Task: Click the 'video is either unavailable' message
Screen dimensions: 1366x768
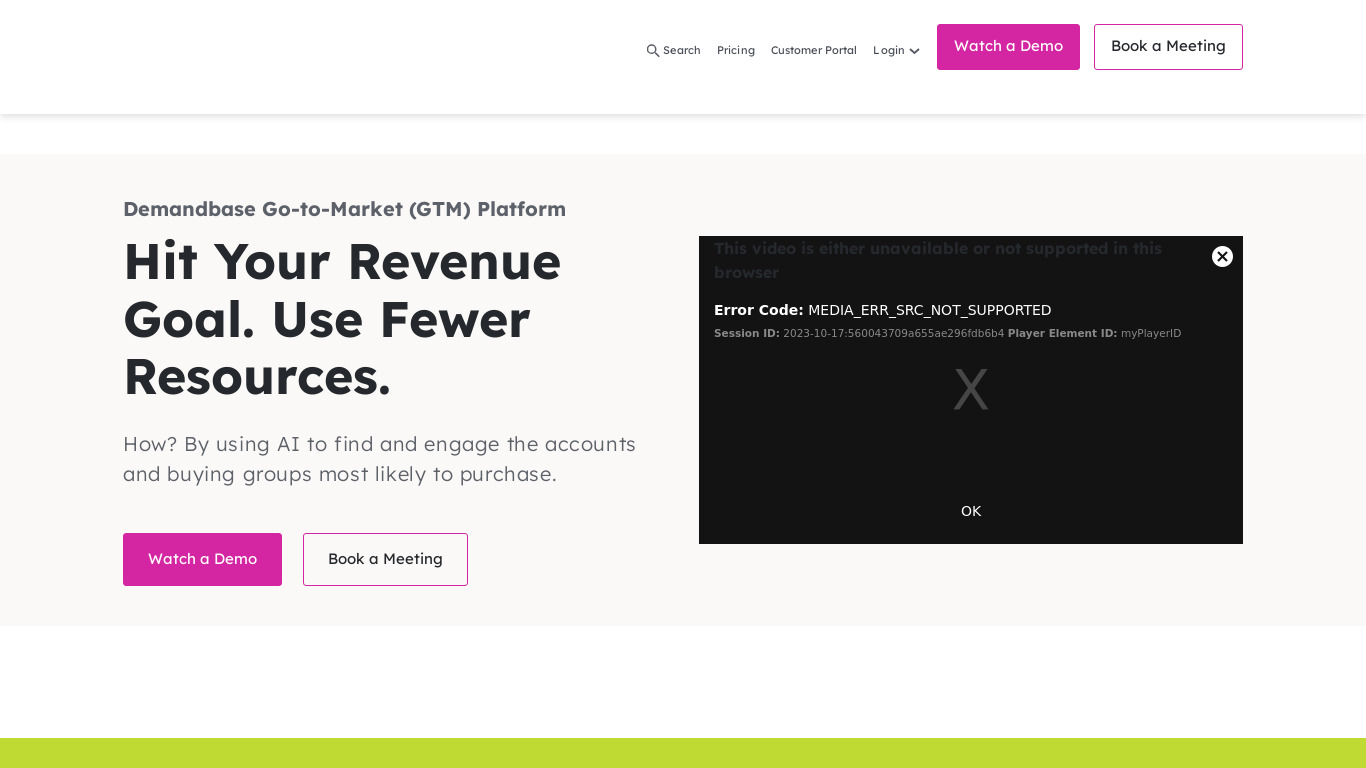Action: (938, 260)
